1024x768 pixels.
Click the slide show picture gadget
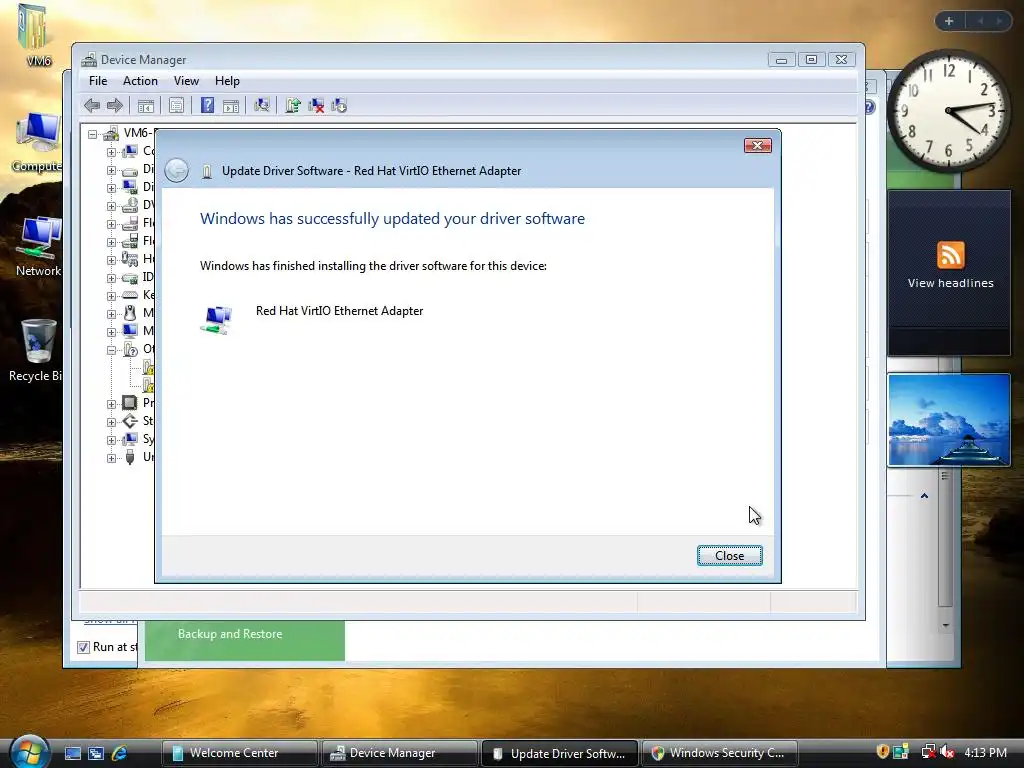coord(949,420)
